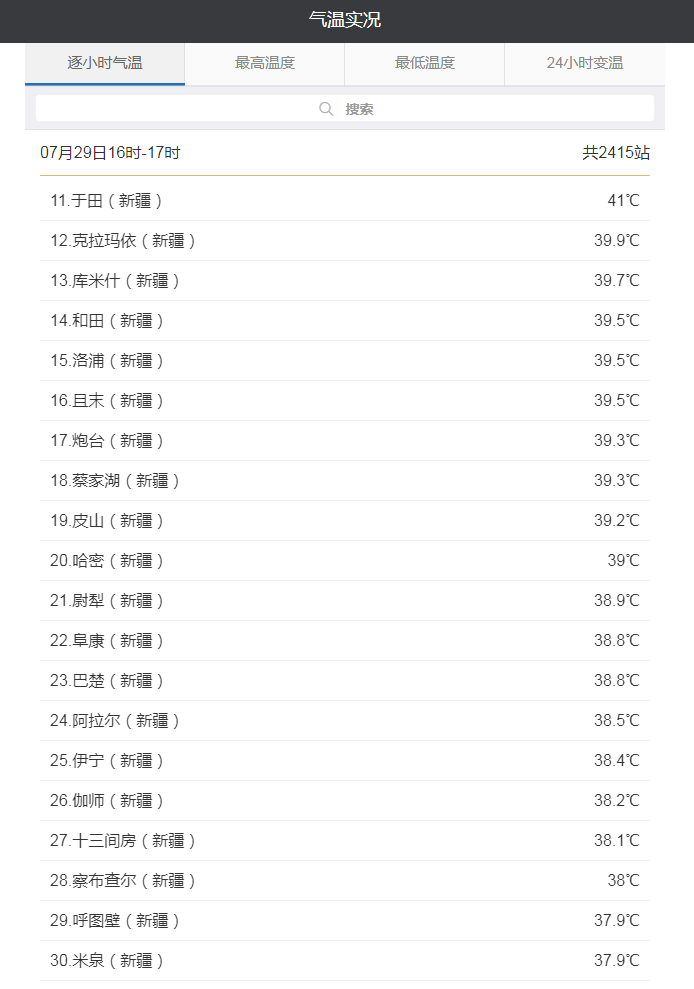Go to the 24小时变温 tab
The image size is (694, 989).
pyautogui.click(x=585, y=63)
